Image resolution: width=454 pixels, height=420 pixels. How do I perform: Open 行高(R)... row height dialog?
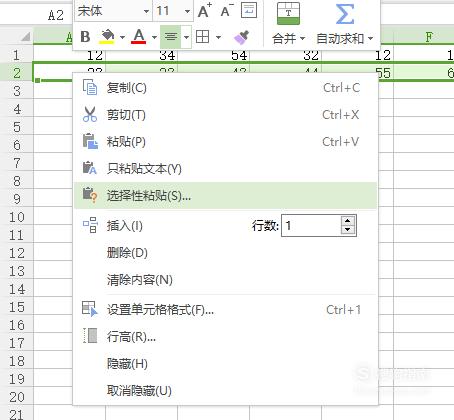pos(225,337)
